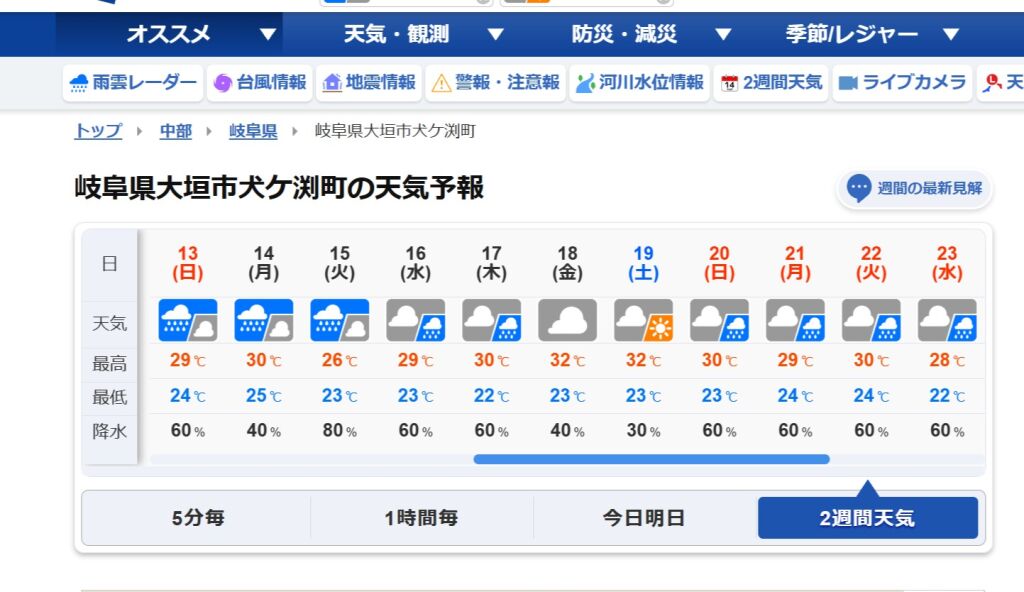Click the rain icon for 13 (日)

coord(188,320)
